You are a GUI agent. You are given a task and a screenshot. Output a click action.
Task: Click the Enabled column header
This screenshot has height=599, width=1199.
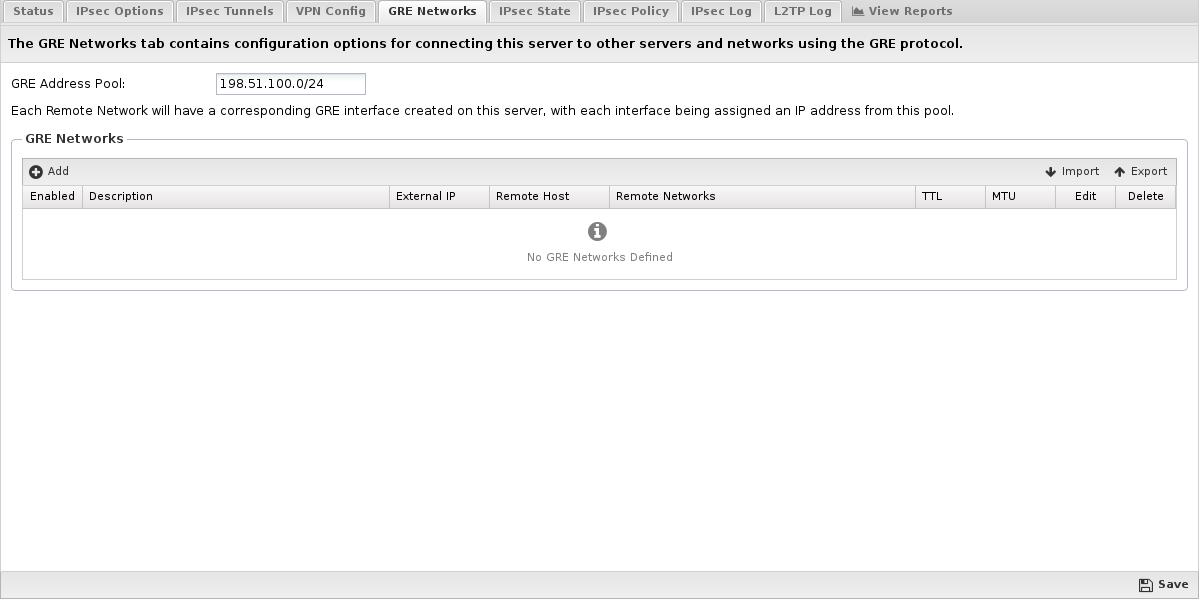[52, 197]
